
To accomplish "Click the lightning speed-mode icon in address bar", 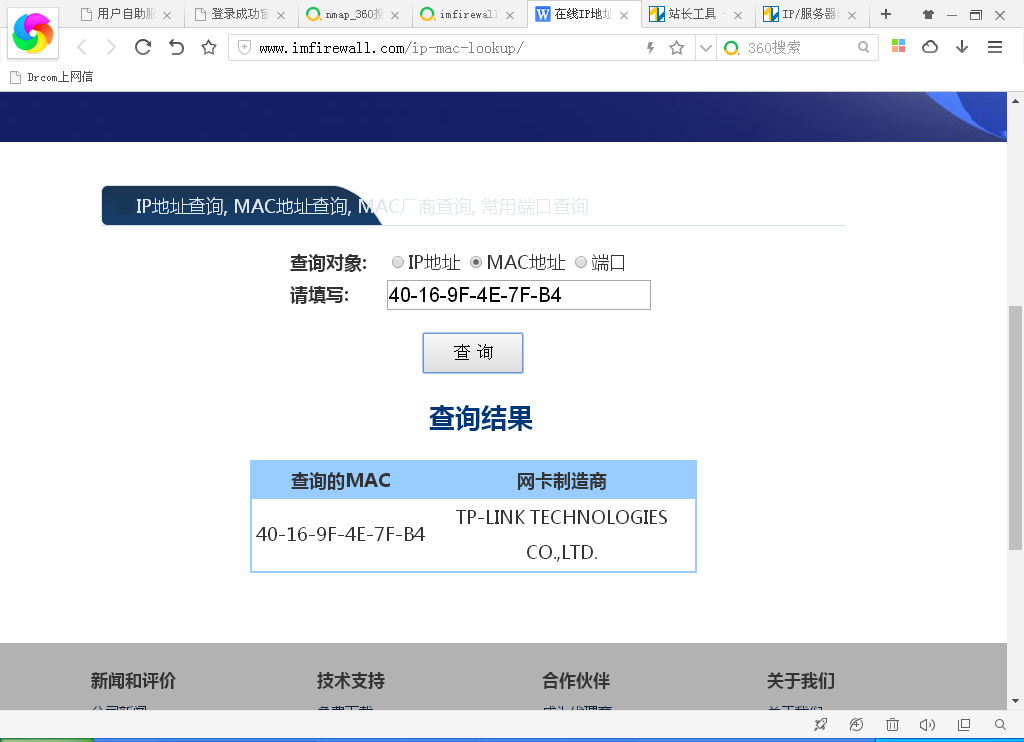I will (650, 48).
